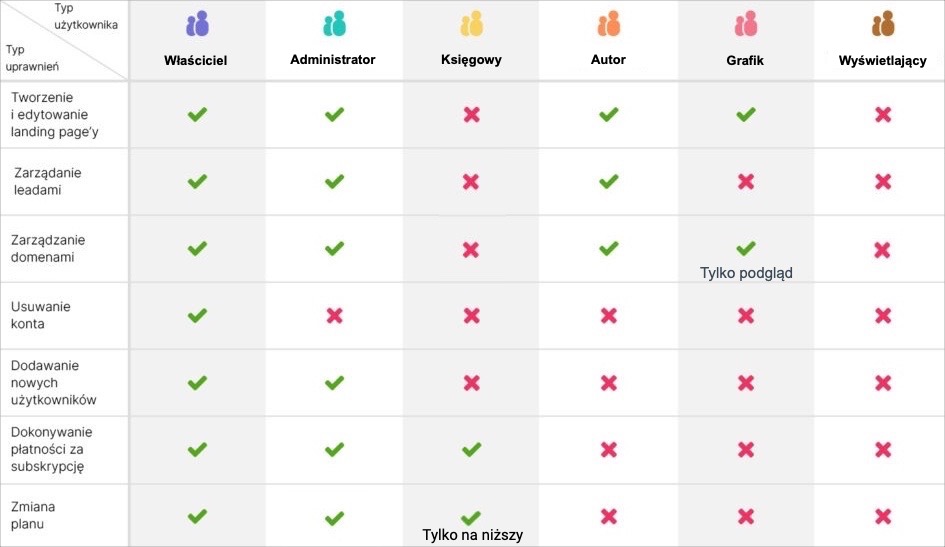Click Właściciel's green check for Usuwanie konta
Viewport: 945px width, 547px height.
click(197, 316)
